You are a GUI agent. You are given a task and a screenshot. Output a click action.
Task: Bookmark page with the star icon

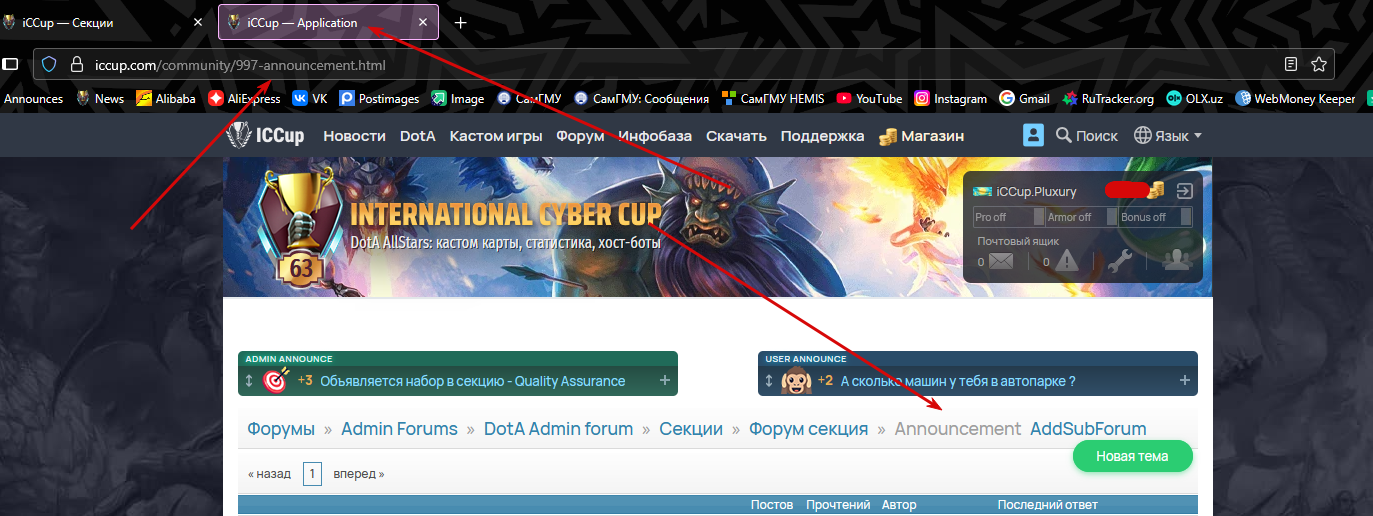point(1319,64)
